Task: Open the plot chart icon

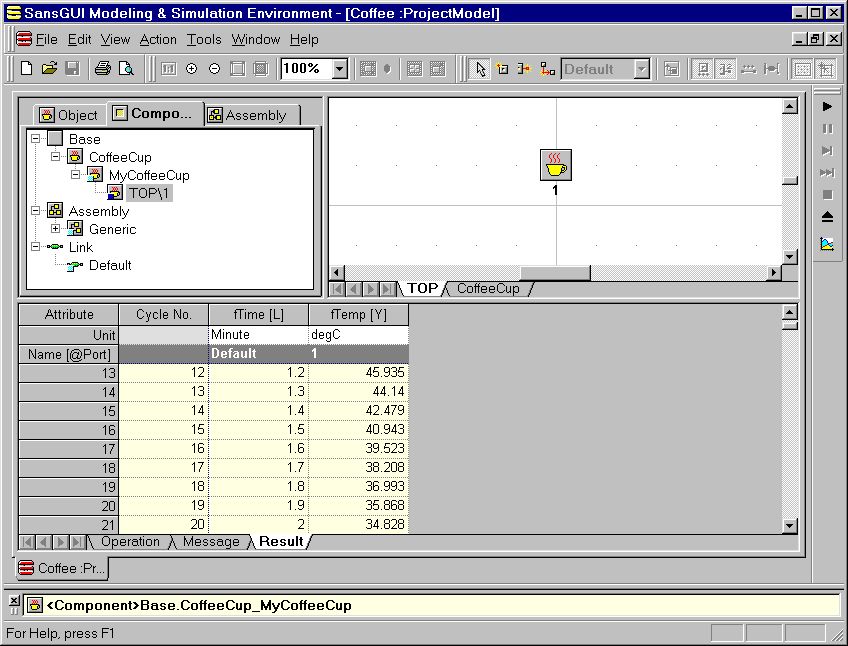Action: 827,243
